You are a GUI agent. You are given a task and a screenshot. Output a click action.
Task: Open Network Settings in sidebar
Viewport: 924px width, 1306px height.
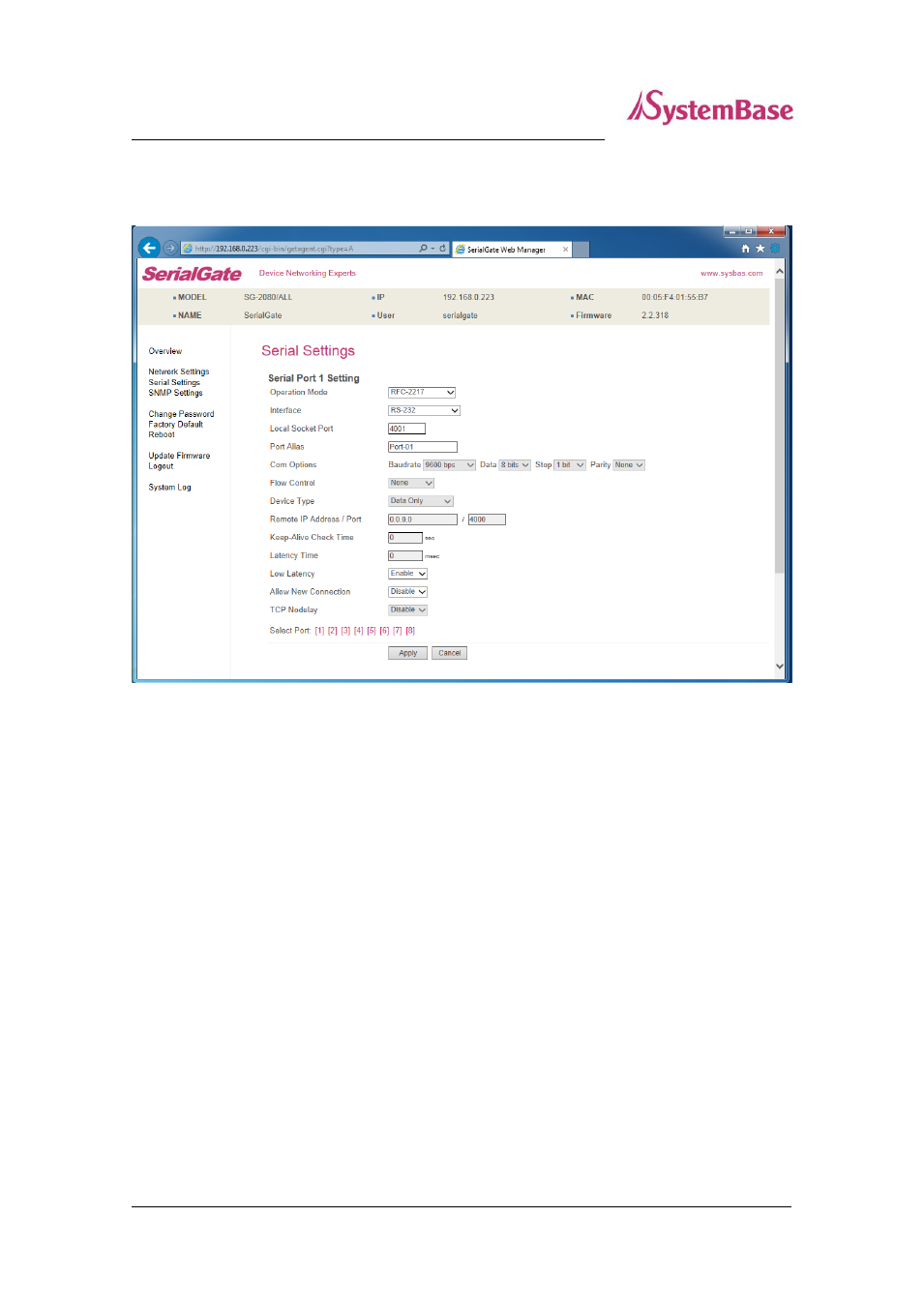pos(179,371)
